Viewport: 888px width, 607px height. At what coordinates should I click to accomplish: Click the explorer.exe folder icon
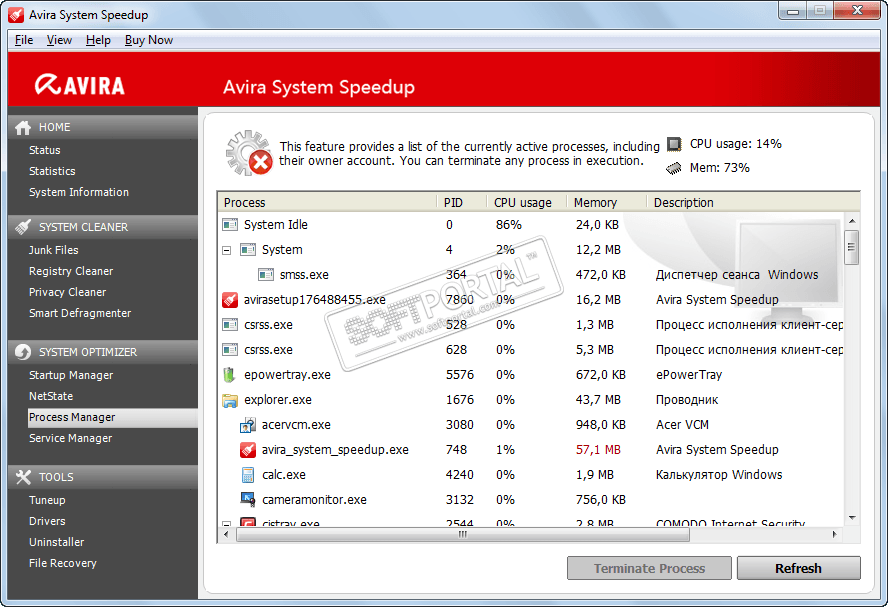(x=230, y=400)
